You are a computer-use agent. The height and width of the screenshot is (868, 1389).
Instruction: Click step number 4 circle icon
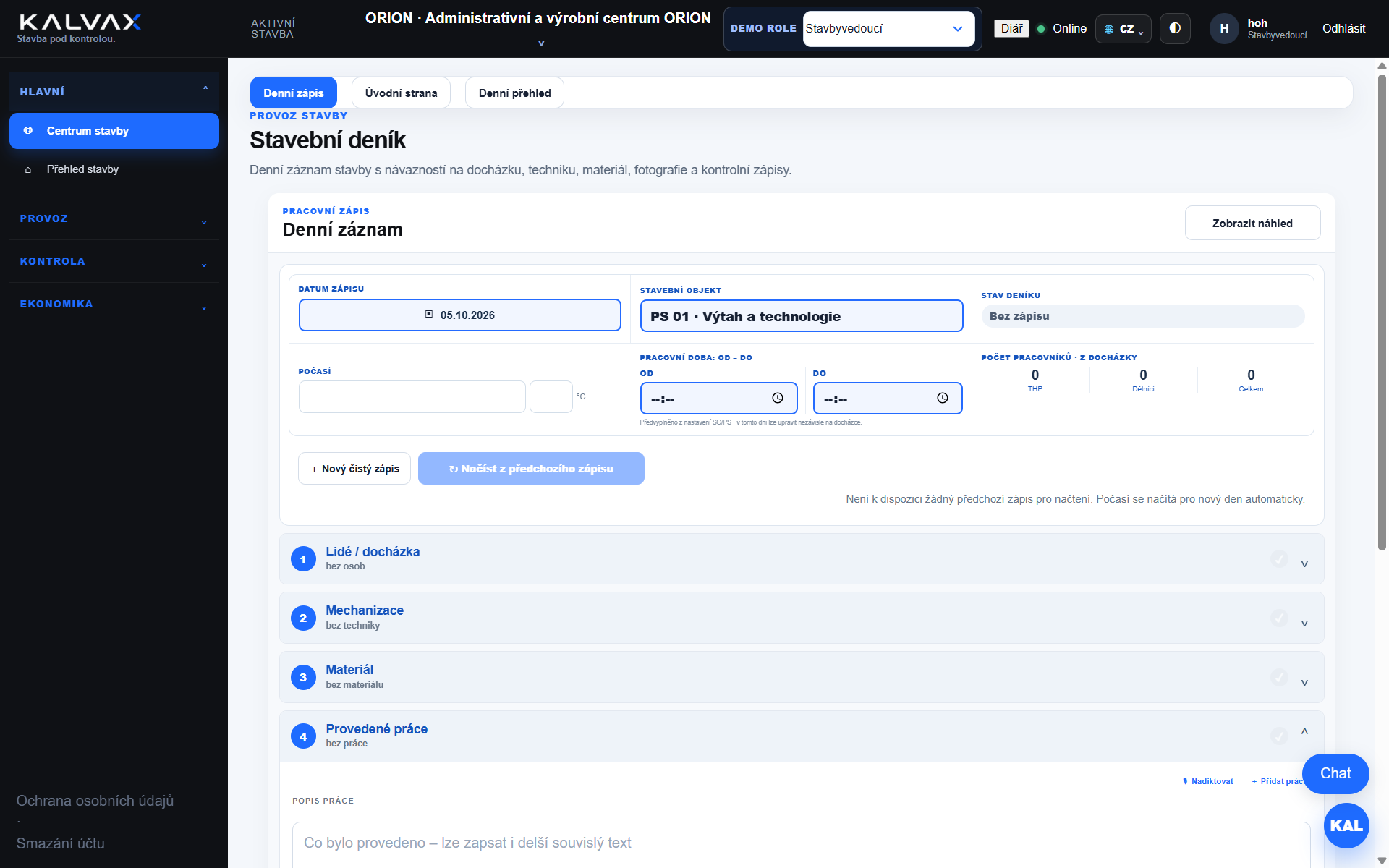pos(303,736)
